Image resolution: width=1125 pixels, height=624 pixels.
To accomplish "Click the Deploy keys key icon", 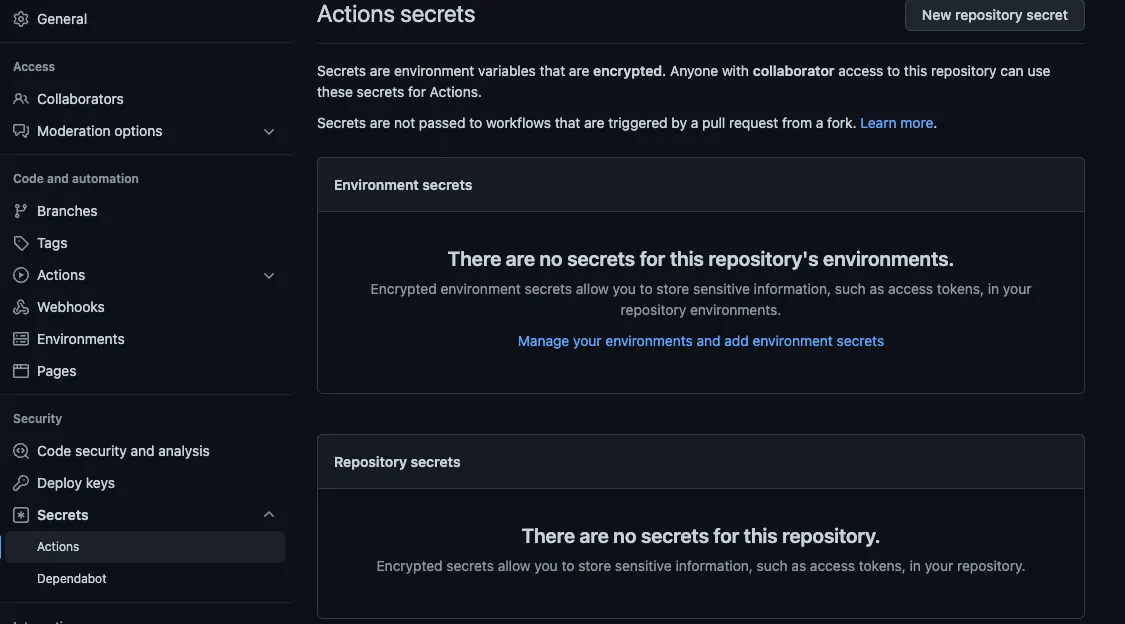I will tap(21, 483).
